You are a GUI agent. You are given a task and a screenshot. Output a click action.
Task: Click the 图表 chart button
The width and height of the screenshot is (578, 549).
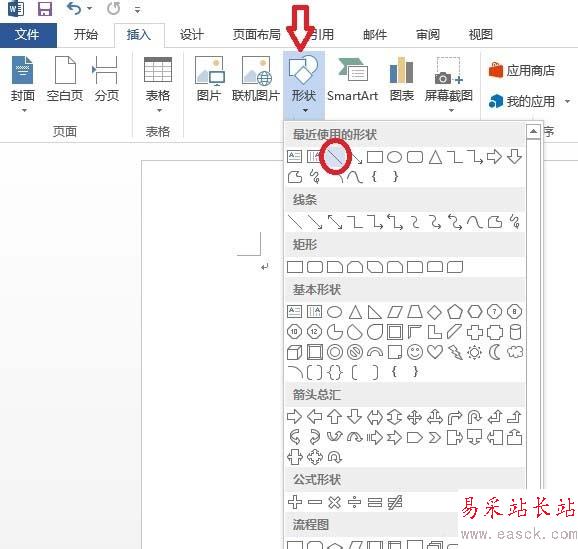click(402, 80)
